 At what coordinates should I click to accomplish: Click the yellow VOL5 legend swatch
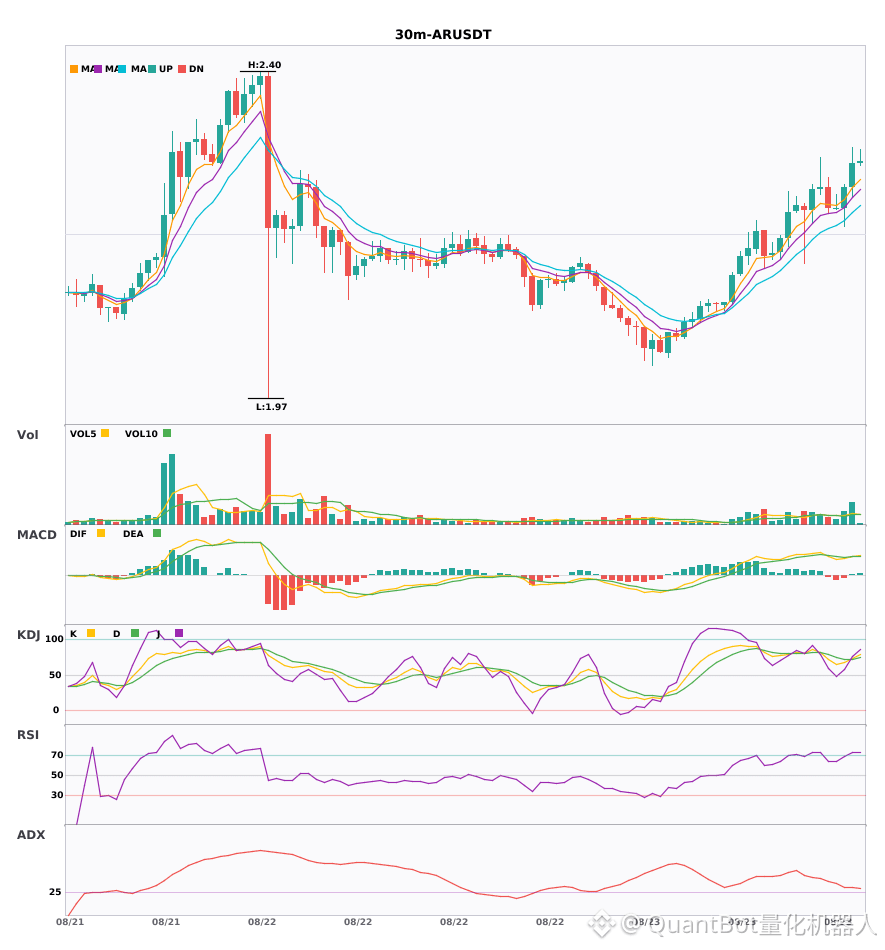pyautogui.click(x=105, y=433)
